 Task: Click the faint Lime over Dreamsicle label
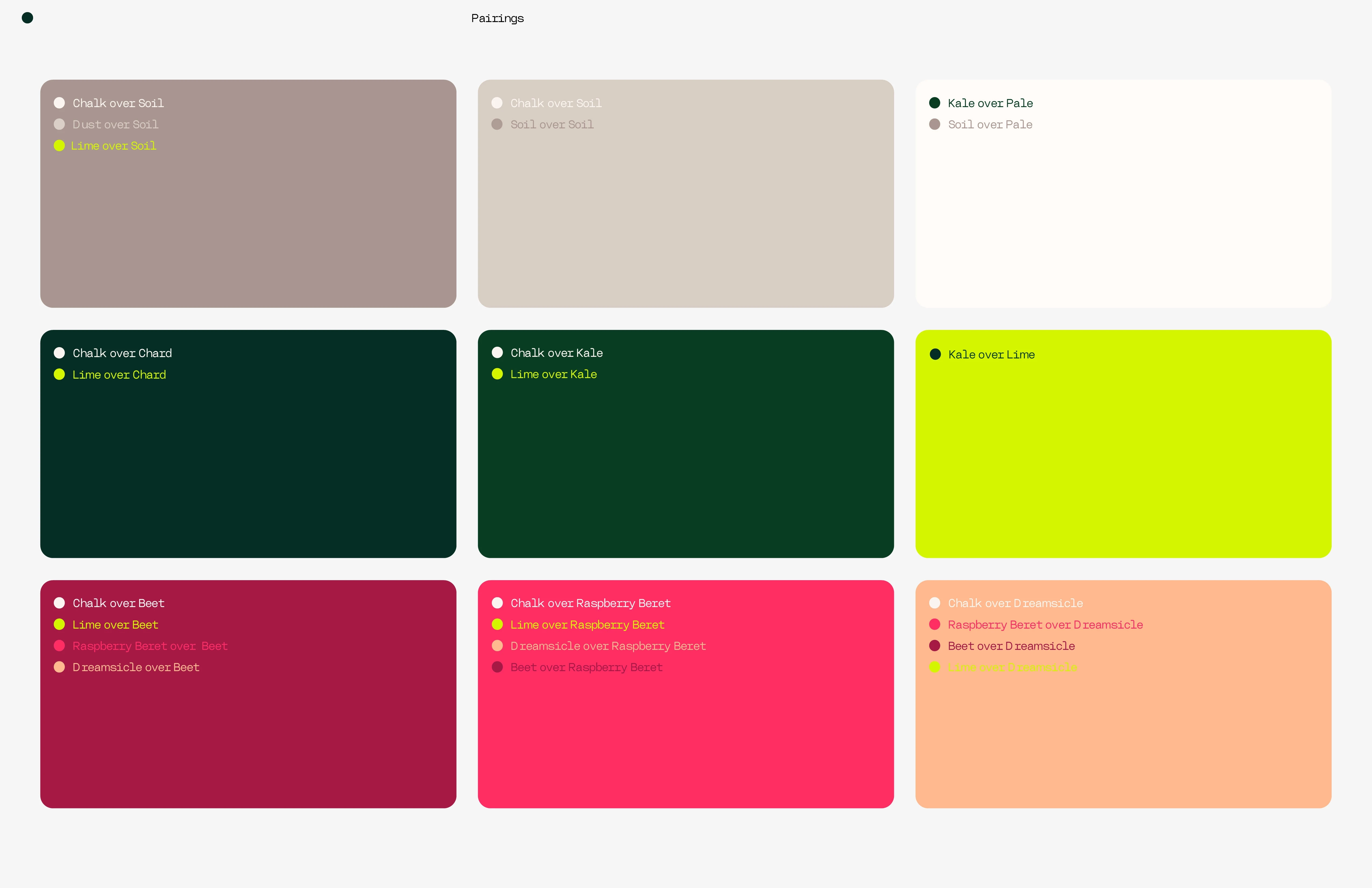pos(1012,667)
